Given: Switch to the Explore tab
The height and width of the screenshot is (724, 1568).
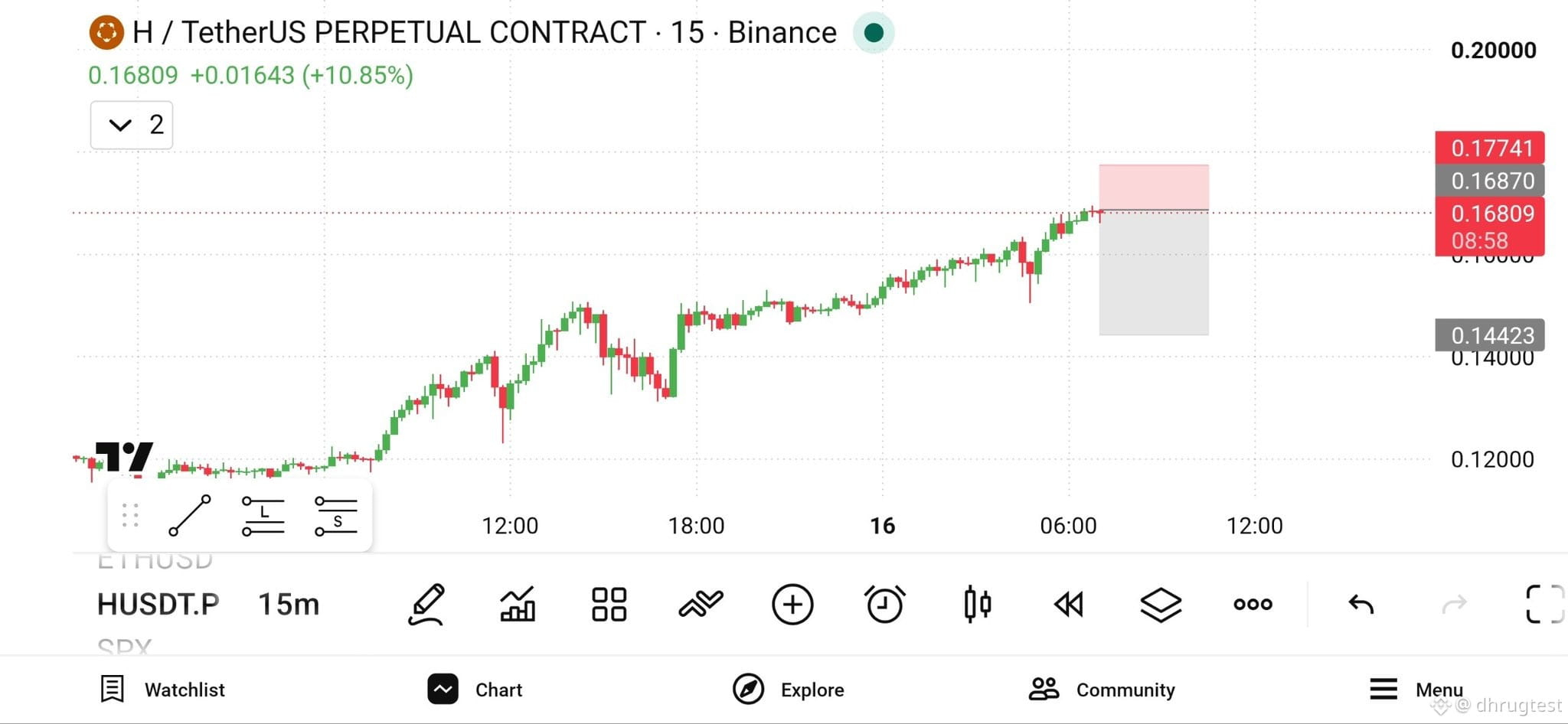Looking at the screenshot, I should point(789,690).
